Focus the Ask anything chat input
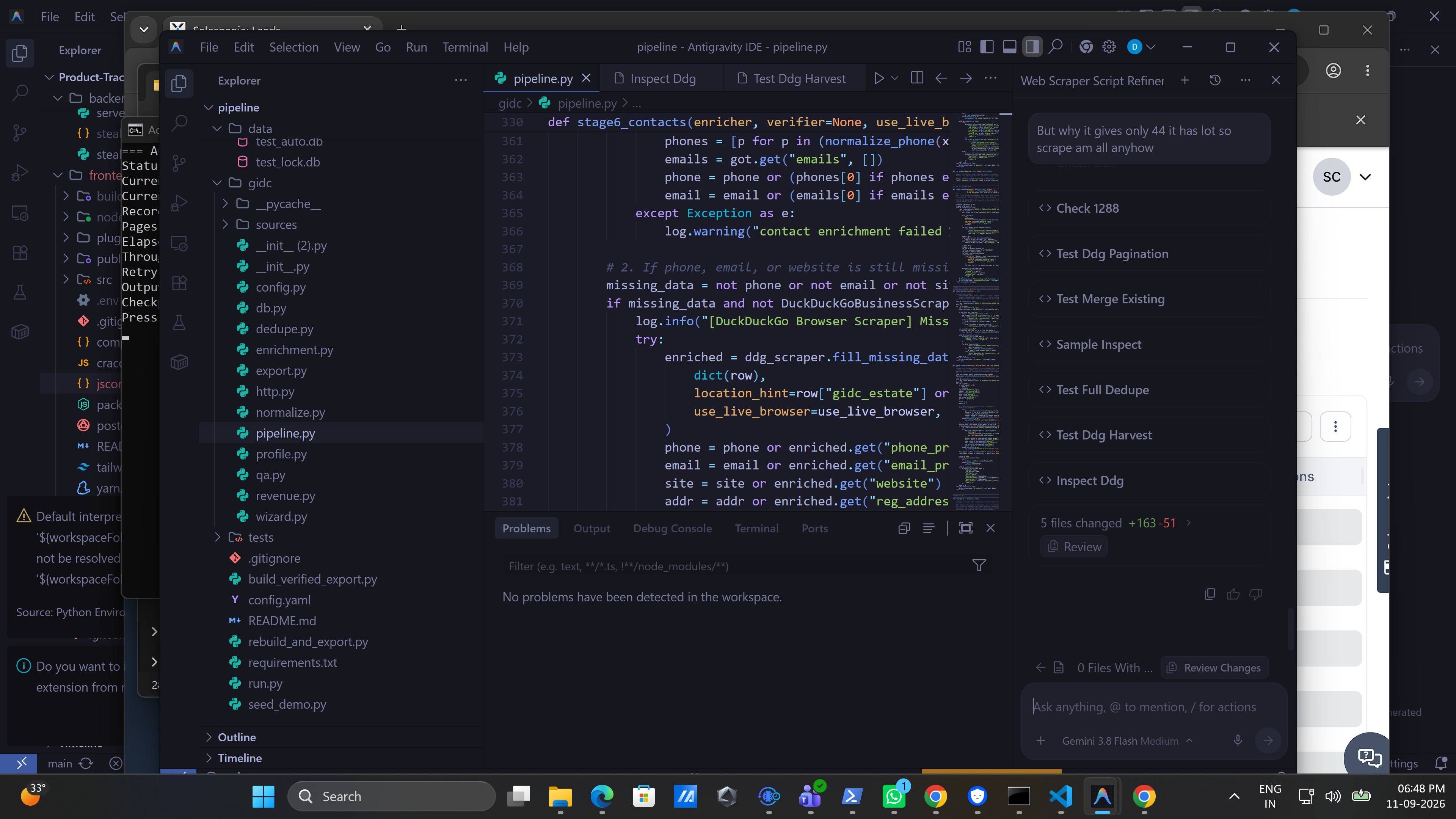1456x819 pixels. 1147,706
